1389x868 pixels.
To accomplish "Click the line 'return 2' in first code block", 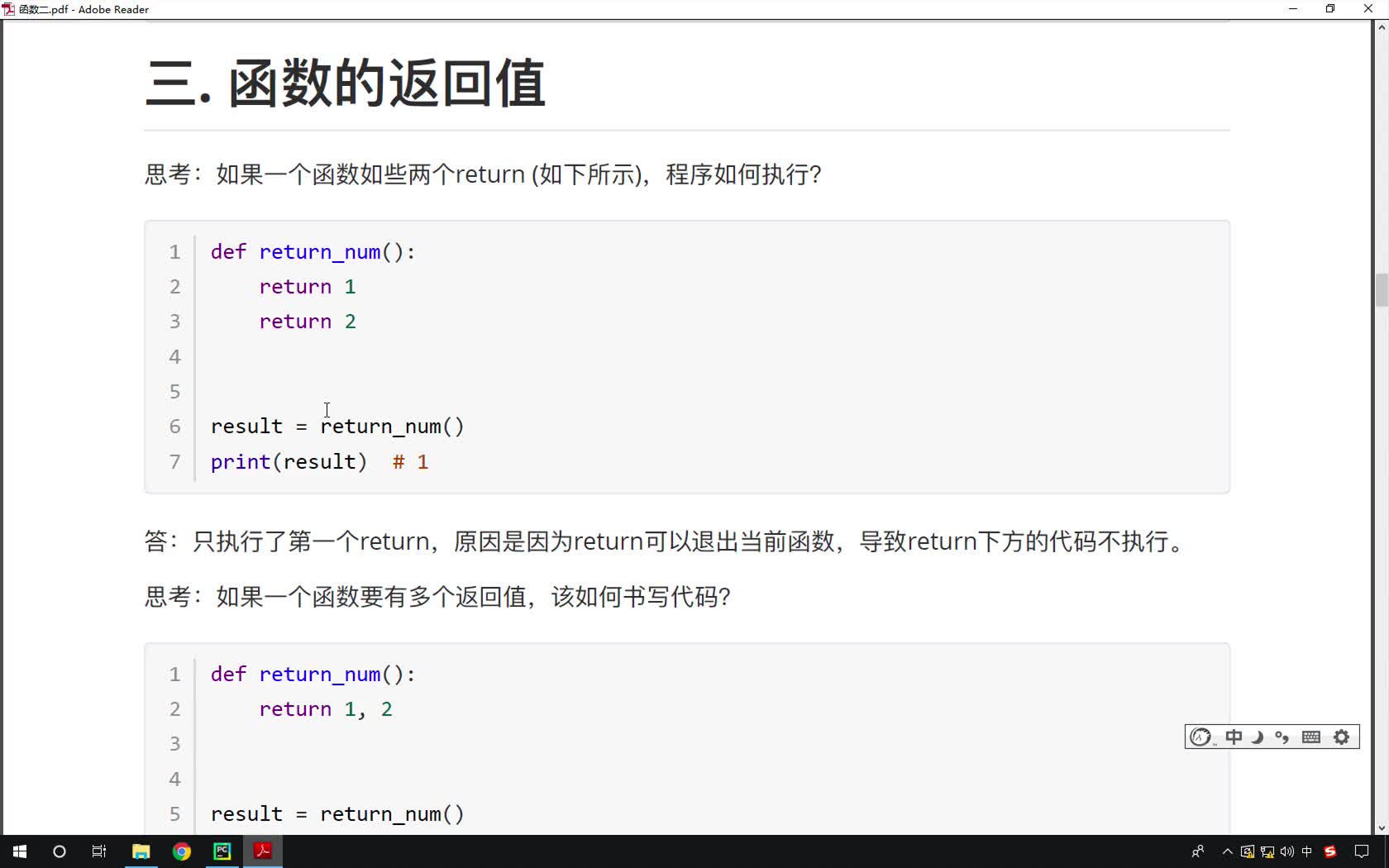I will click(308, 322).
